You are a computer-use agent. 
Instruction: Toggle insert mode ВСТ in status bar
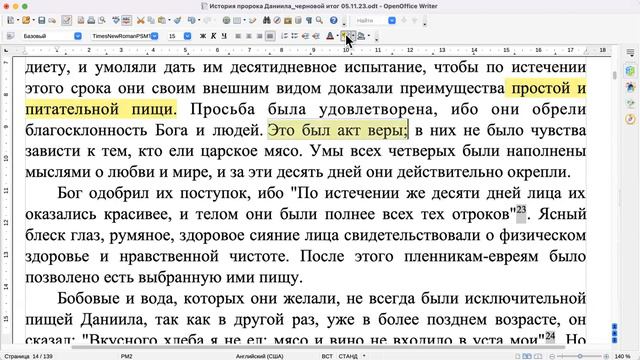click(327, 356)
